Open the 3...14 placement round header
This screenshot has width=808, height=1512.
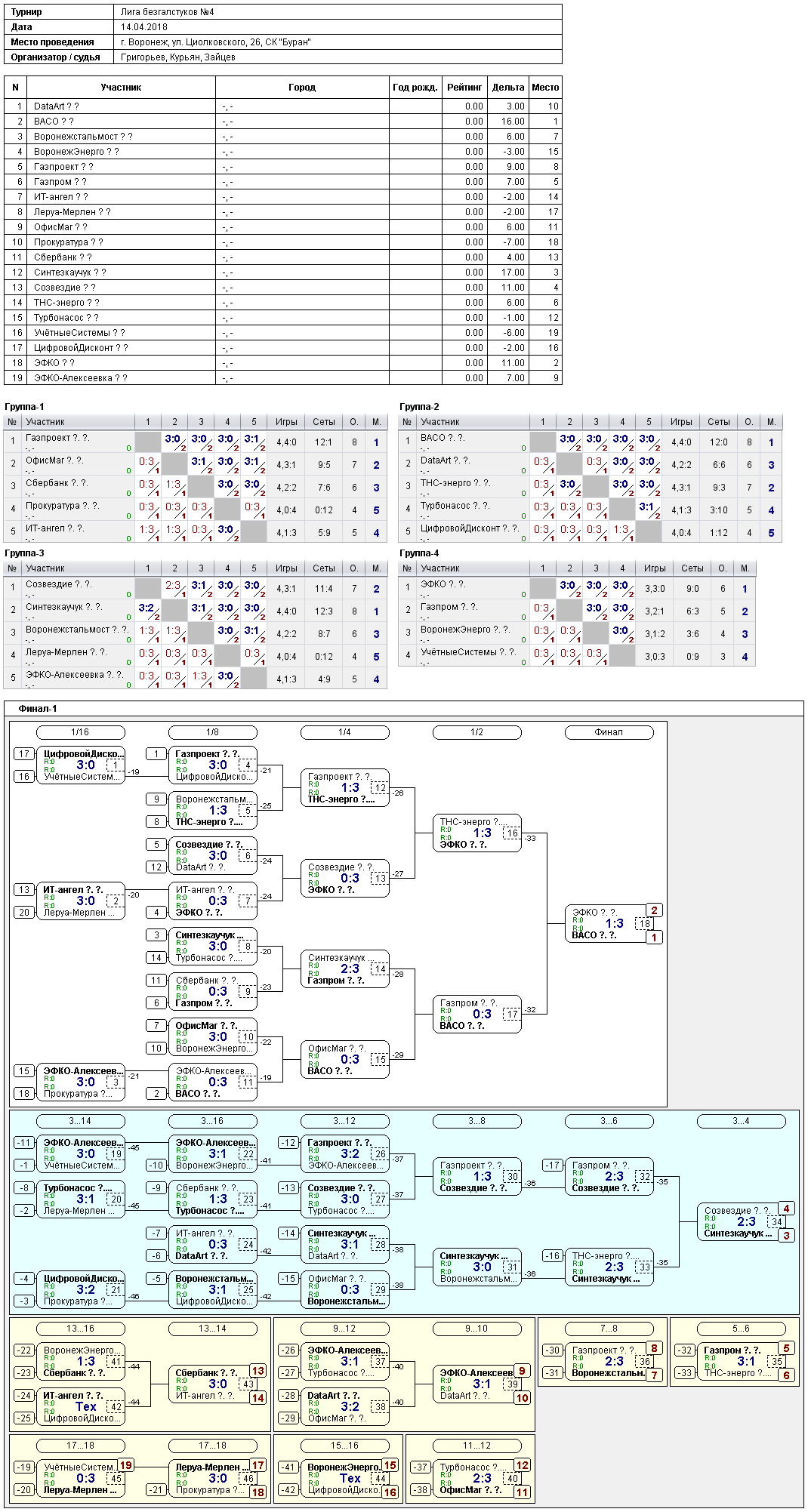[x=80, y=1121]
